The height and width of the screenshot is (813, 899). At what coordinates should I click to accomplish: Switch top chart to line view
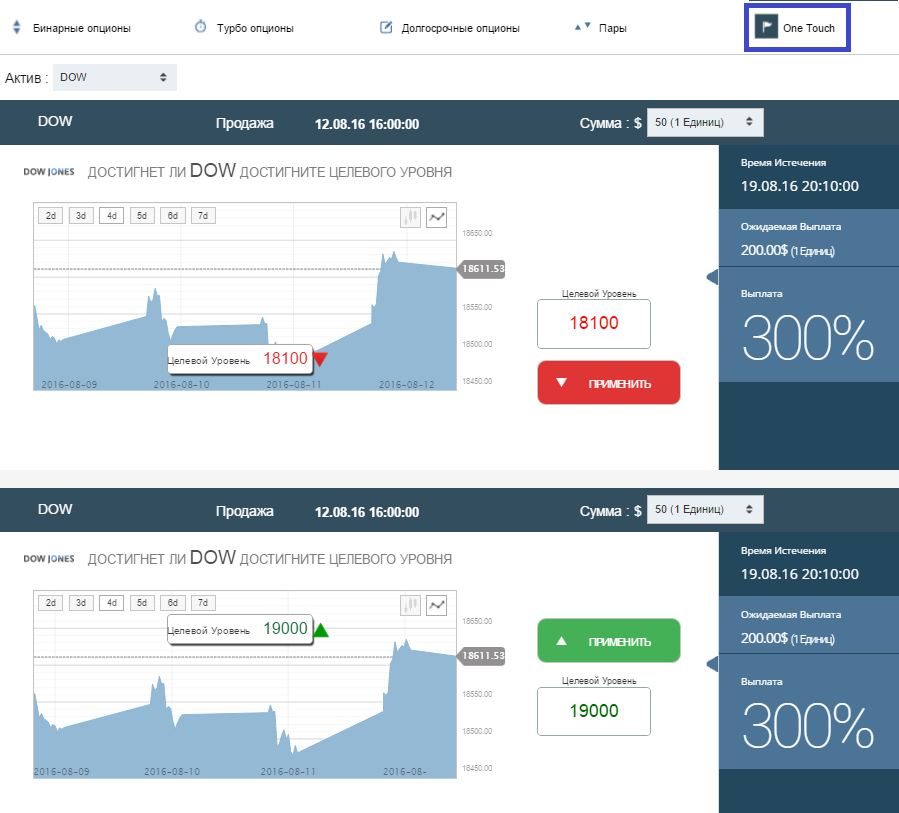(437, 217)
